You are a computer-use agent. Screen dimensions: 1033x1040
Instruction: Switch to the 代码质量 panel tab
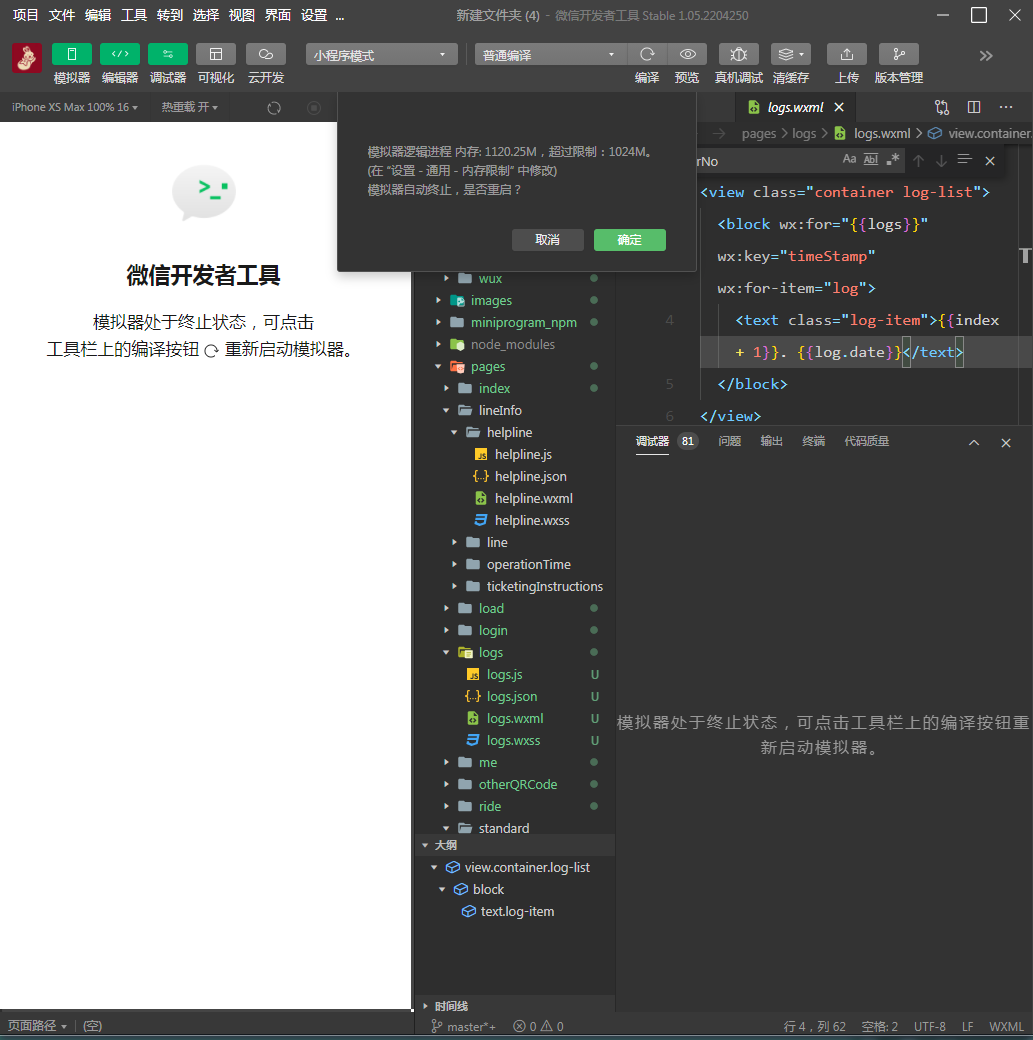point(866,441)
